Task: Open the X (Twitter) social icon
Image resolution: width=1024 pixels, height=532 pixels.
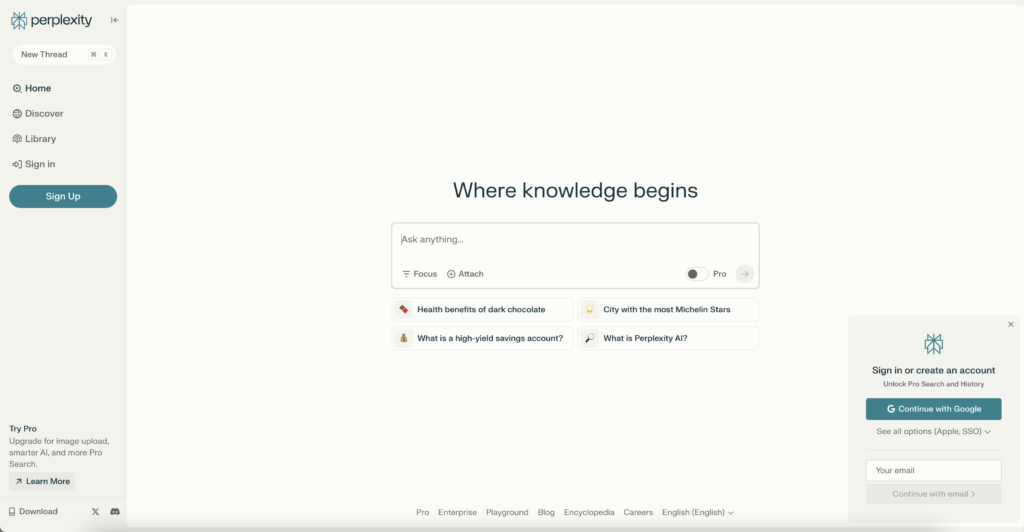Action: (95, 511)
